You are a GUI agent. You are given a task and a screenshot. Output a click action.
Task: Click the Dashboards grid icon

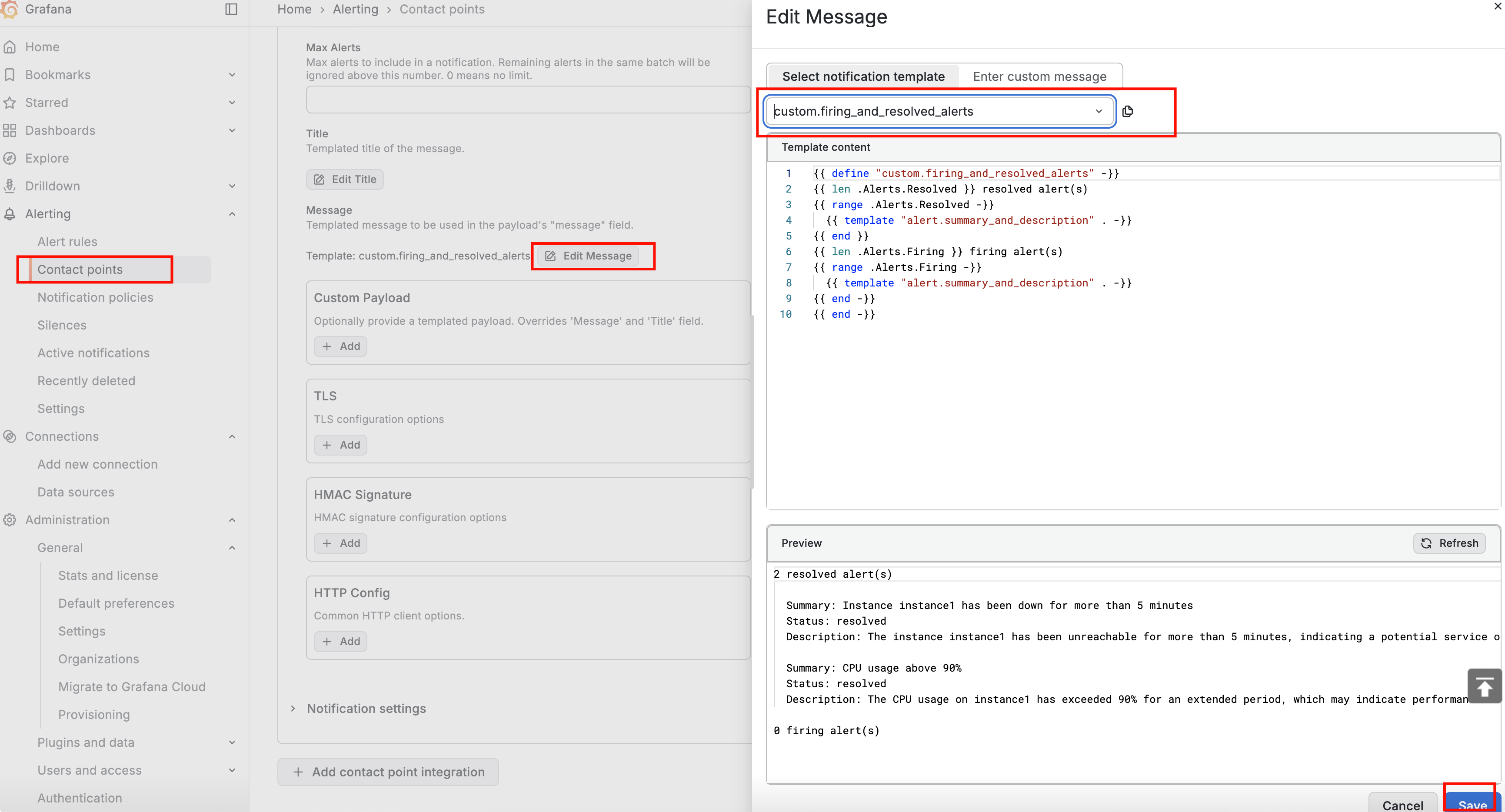click(10, 130)
